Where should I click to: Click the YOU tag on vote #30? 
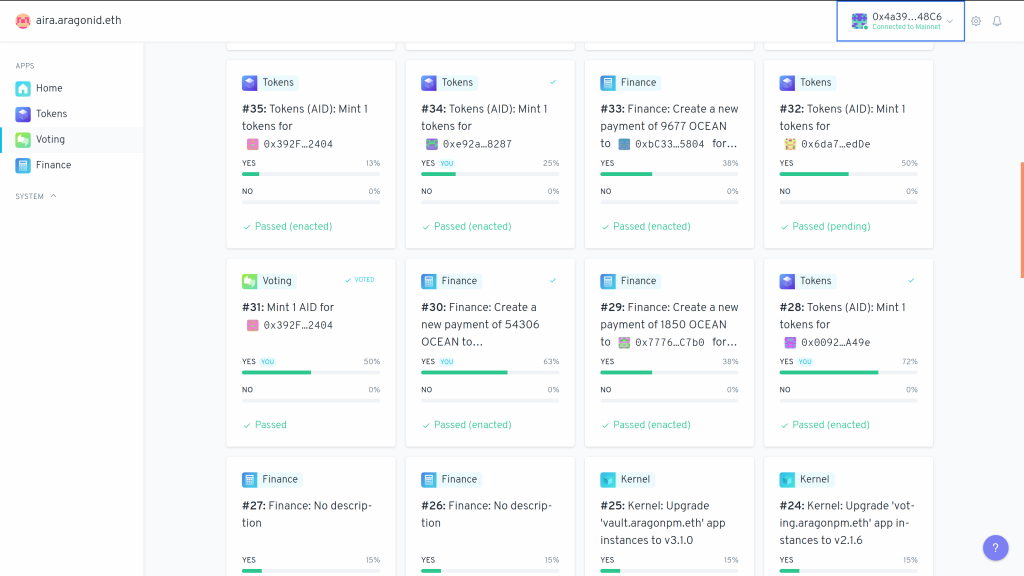tap(447, 362)
